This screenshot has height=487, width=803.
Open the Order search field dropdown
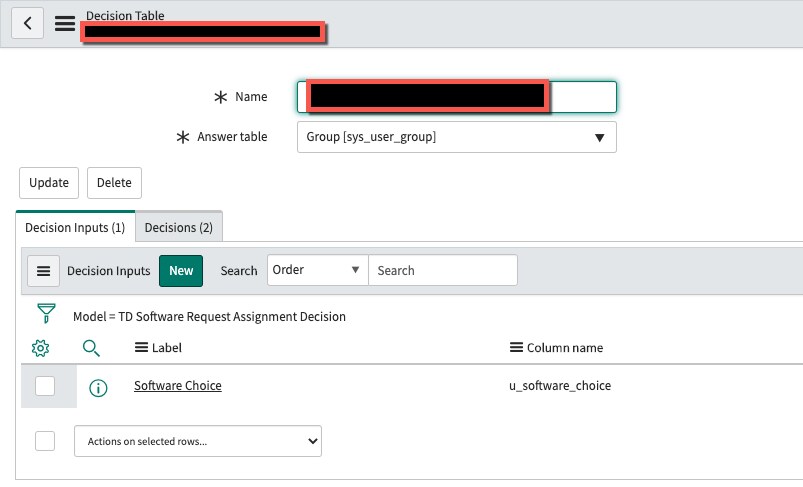(317, 270)
